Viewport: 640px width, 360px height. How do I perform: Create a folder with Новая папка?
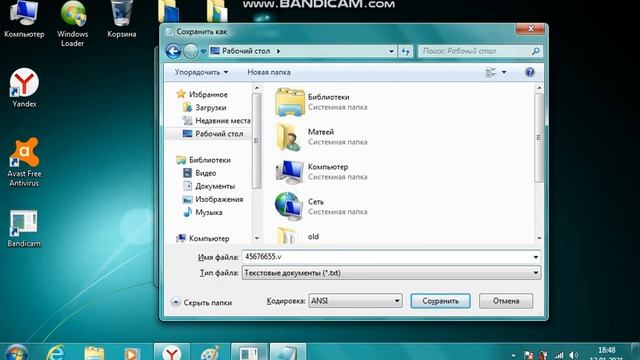pyautogui.click(x=269, y=72)
